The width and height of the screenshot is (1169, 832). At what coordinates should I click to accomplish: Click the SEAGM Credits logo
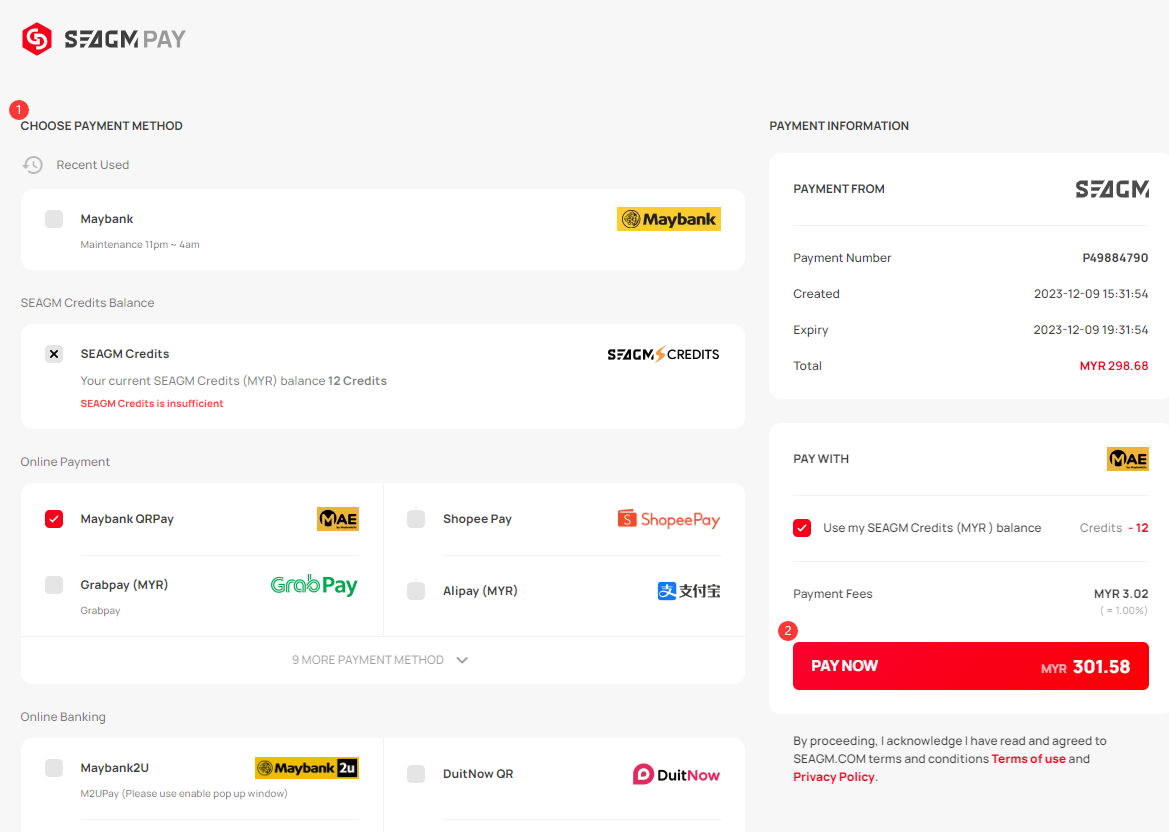pyautogui.click(x=664, y=354)
